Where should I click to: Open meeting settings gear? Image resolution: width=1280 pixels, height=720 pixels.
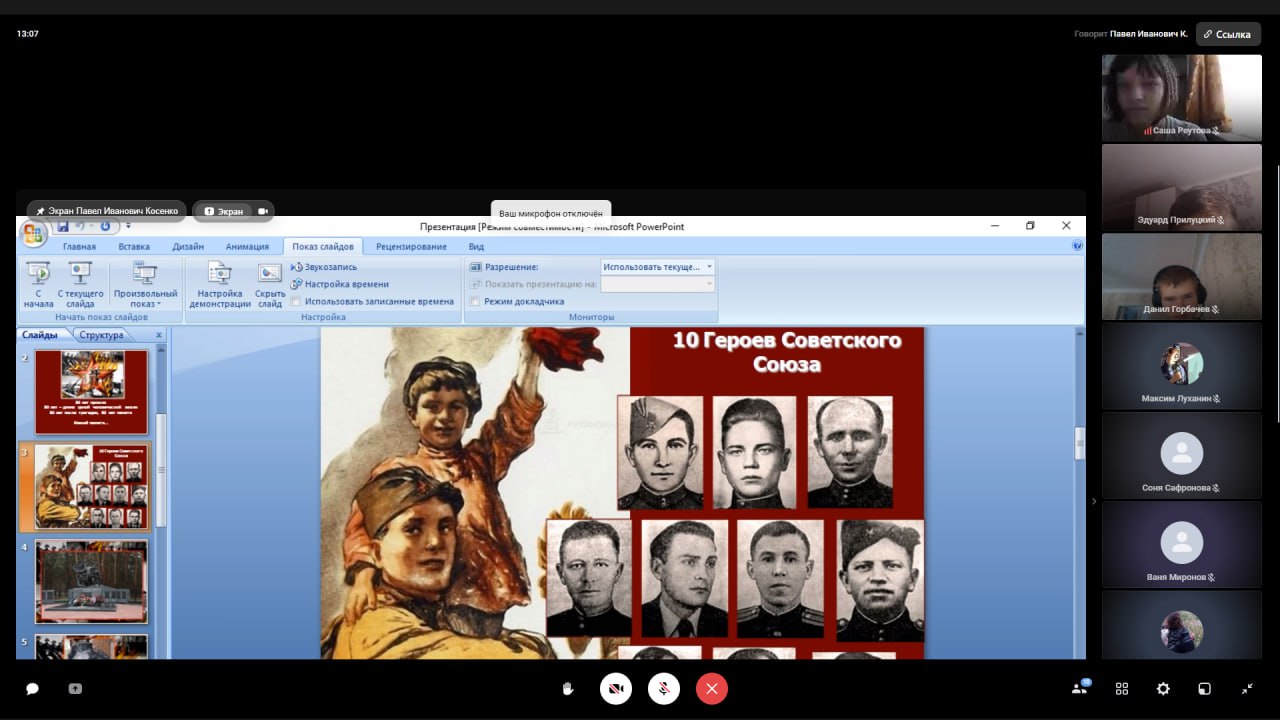(x=1163, y=689)
